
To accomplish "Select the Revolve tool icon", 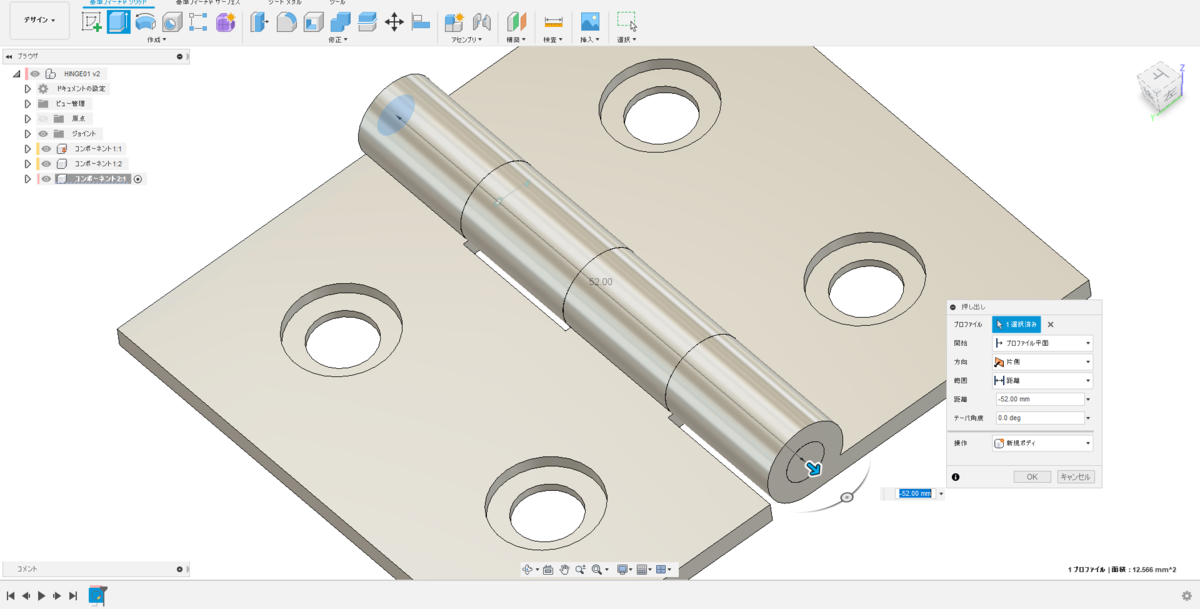I will point(146,22).
